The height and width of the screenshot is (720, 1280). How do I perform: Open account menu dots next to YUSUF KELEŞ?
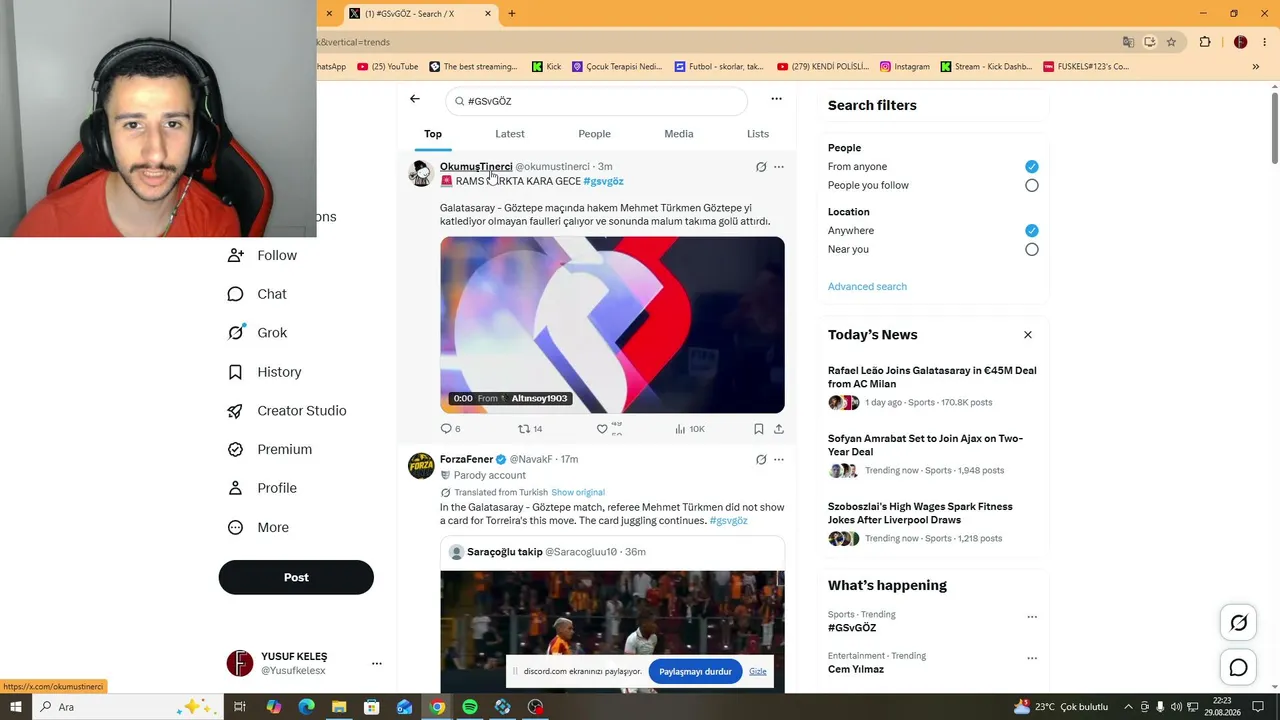377,663
